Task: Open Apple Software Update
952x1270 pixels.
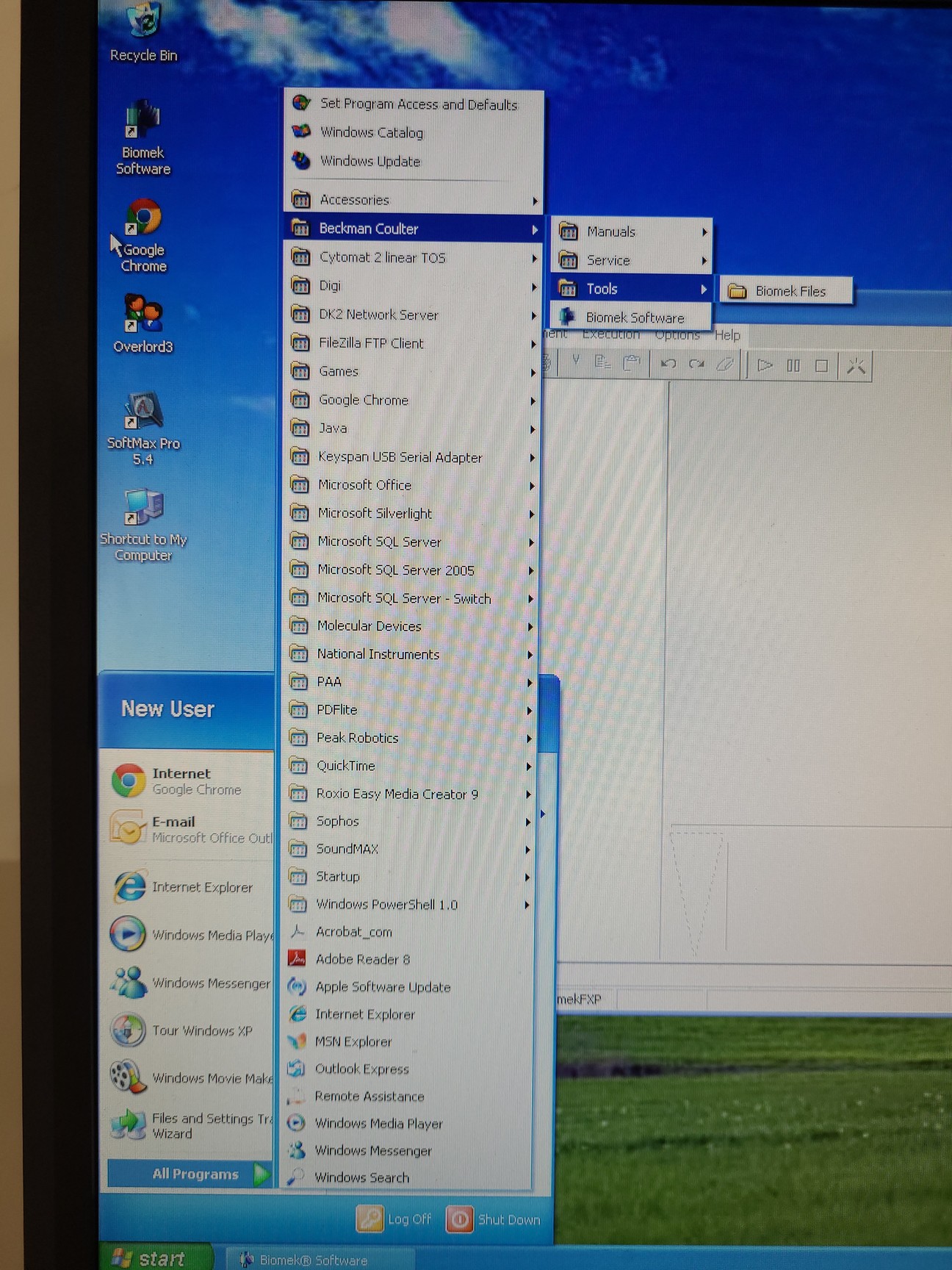Action: pyautogui.click(x=408, y=987)
